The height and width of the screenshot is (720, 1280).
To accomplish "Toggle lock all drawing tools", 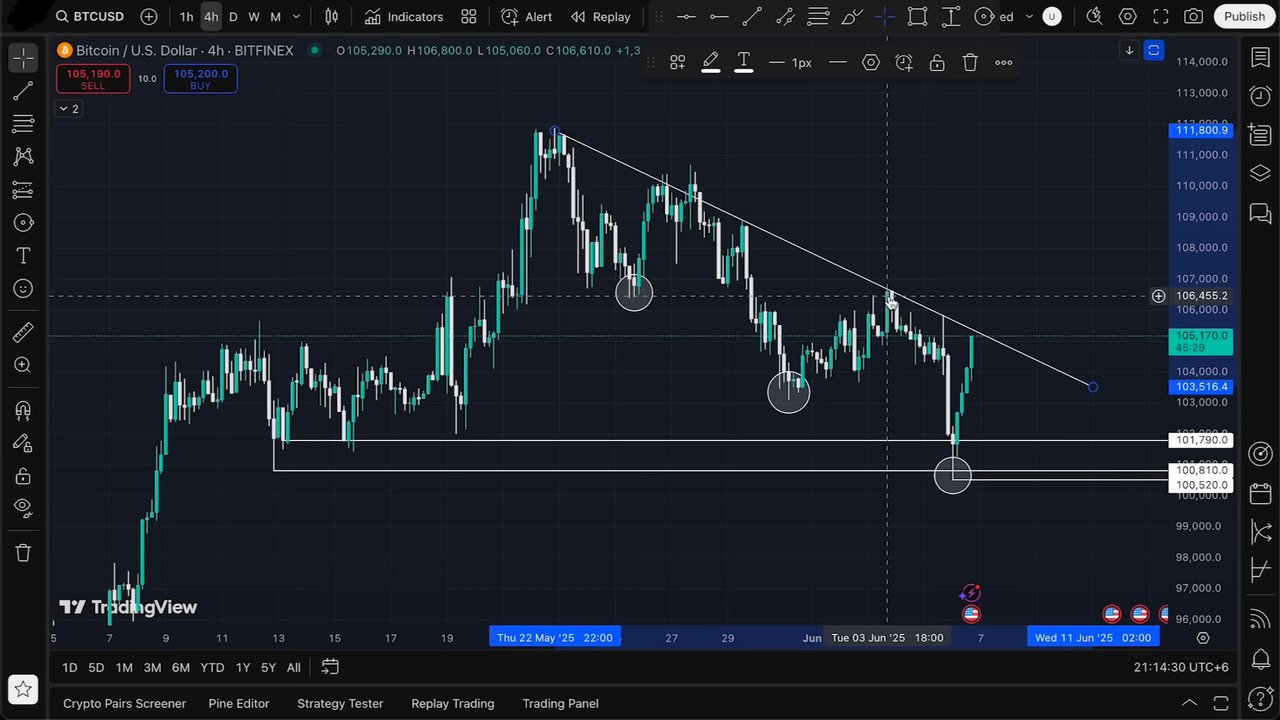I will point(23,476).
